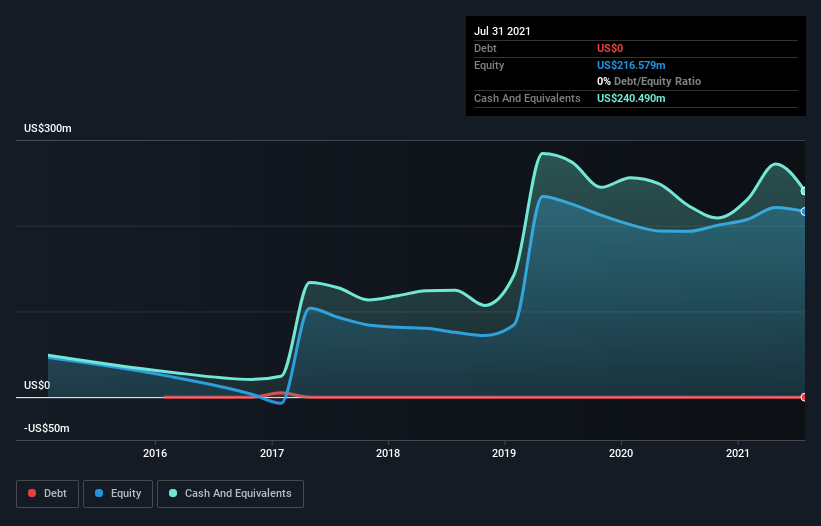The height and width of the screenshot is (526, 821).
Task: Click Cash And Equivalents label in tooltip
Action: coord(527,98)
